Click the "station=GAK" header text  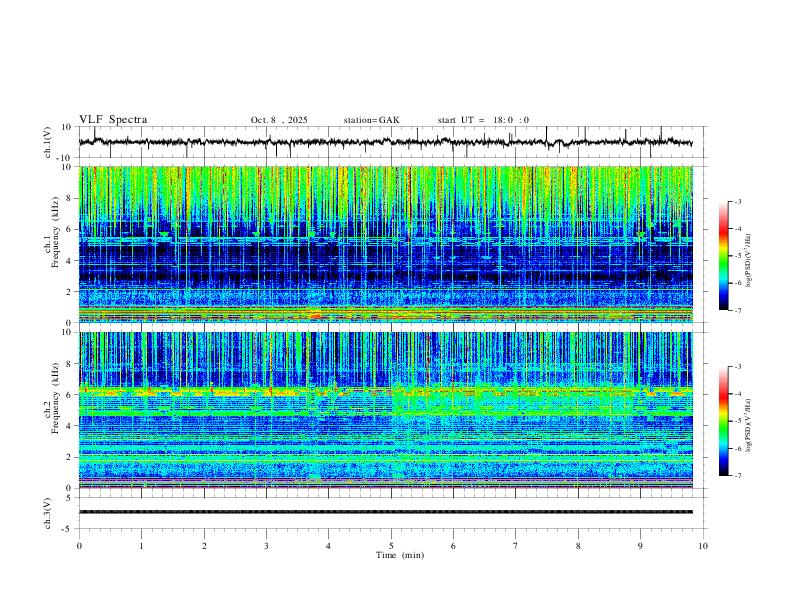[371, 120]
